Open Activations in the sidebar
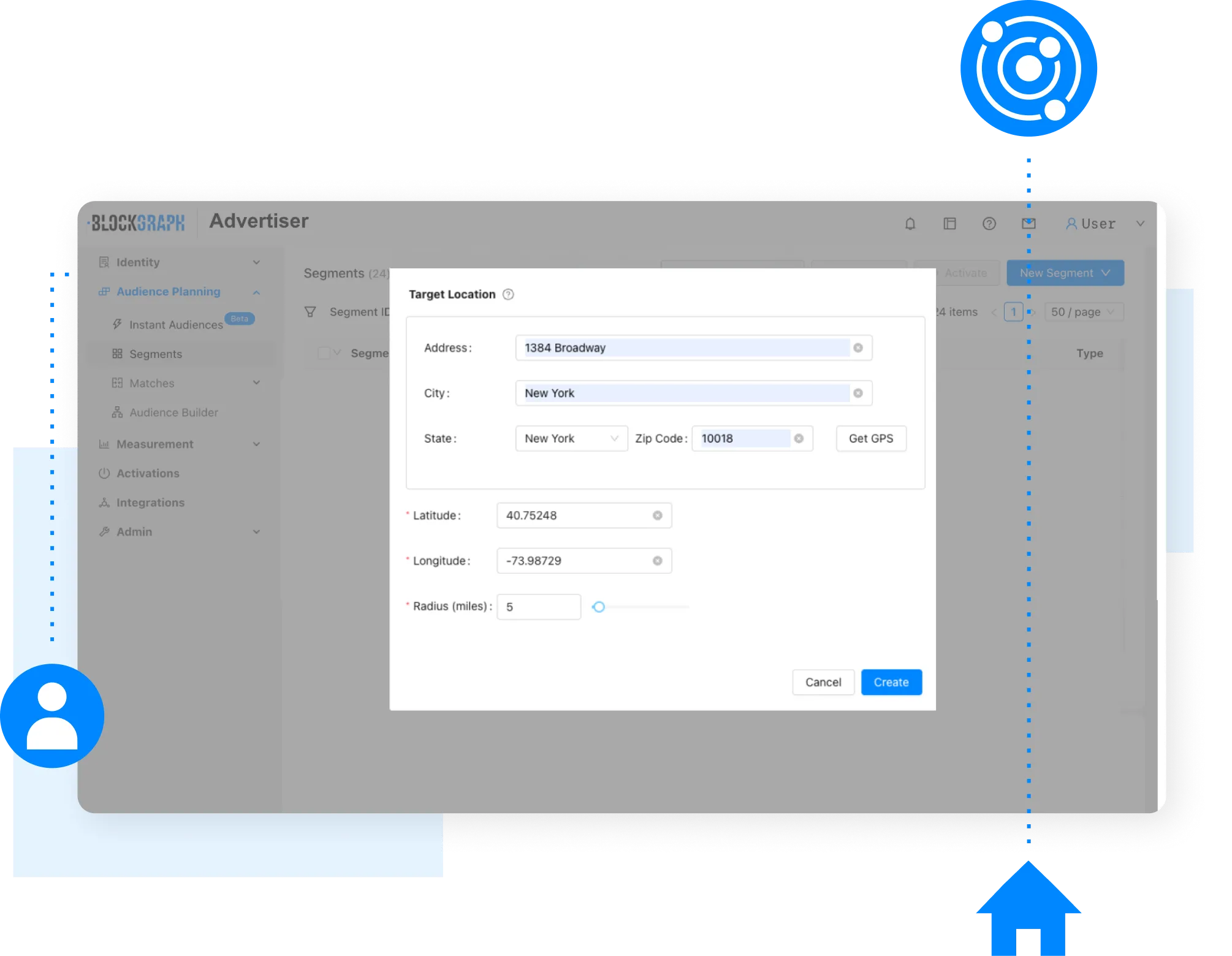This screenshot has width=1232, height=956. [x=148, y=473]
